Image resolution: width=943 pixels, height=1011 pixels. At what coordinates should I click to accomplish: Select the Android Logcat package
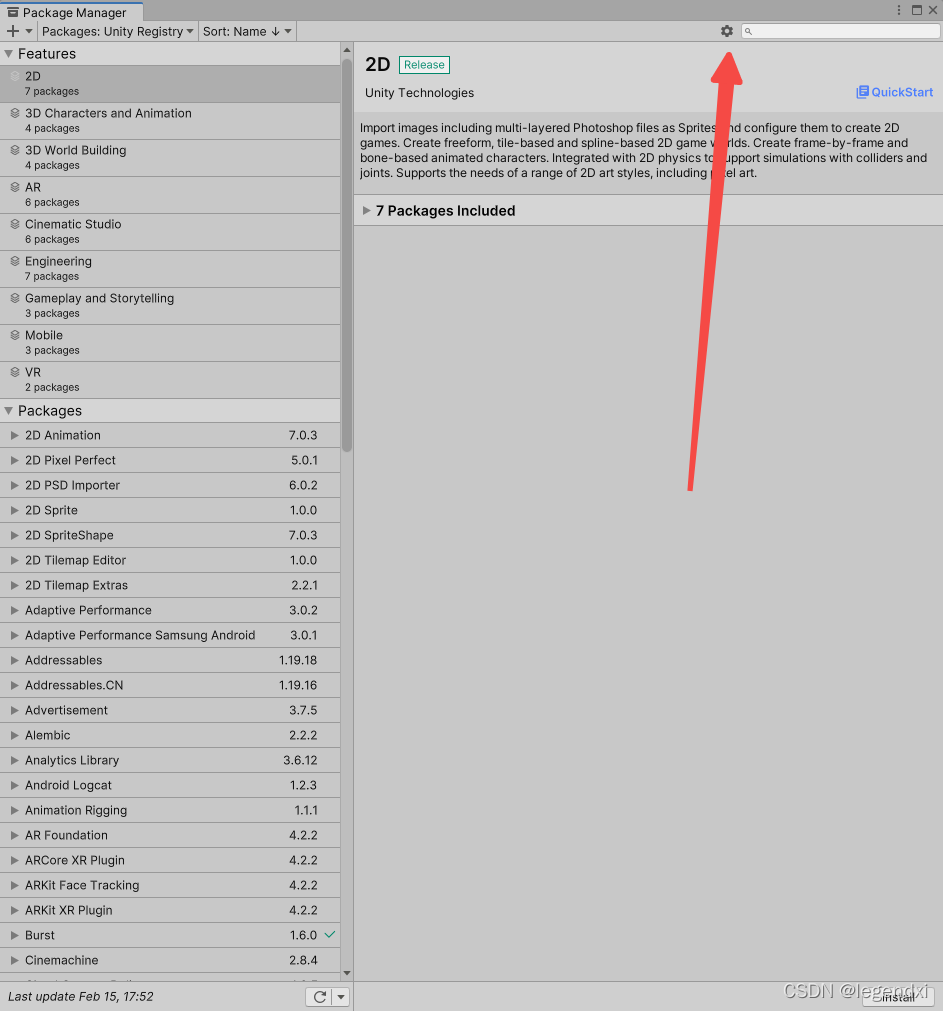[170, 785]
